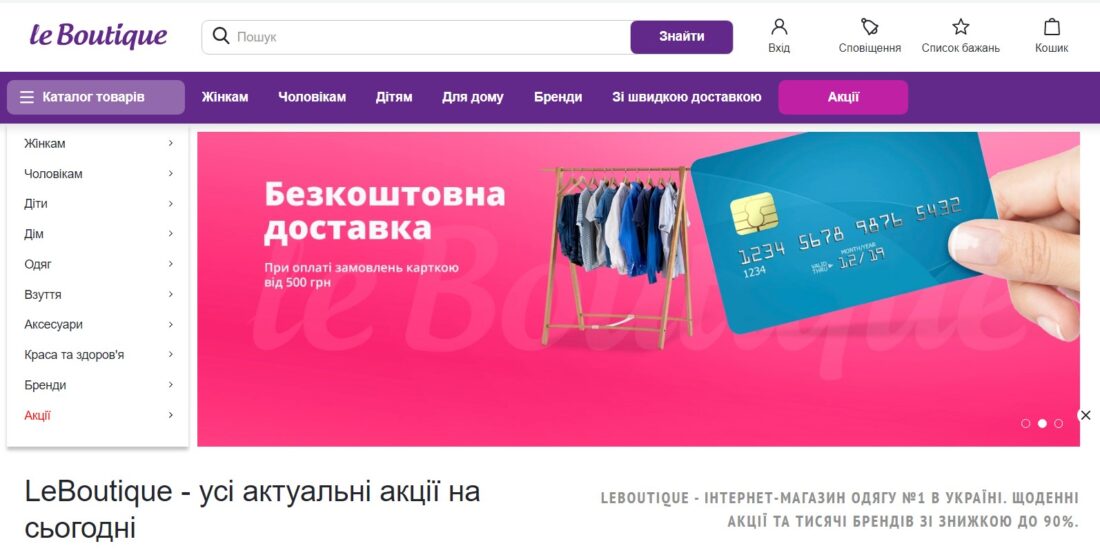Click the magnifier icon in search bar
The width and height of the screenshot is (1100, 555).
pyautogui.click(x=221, y=36)
